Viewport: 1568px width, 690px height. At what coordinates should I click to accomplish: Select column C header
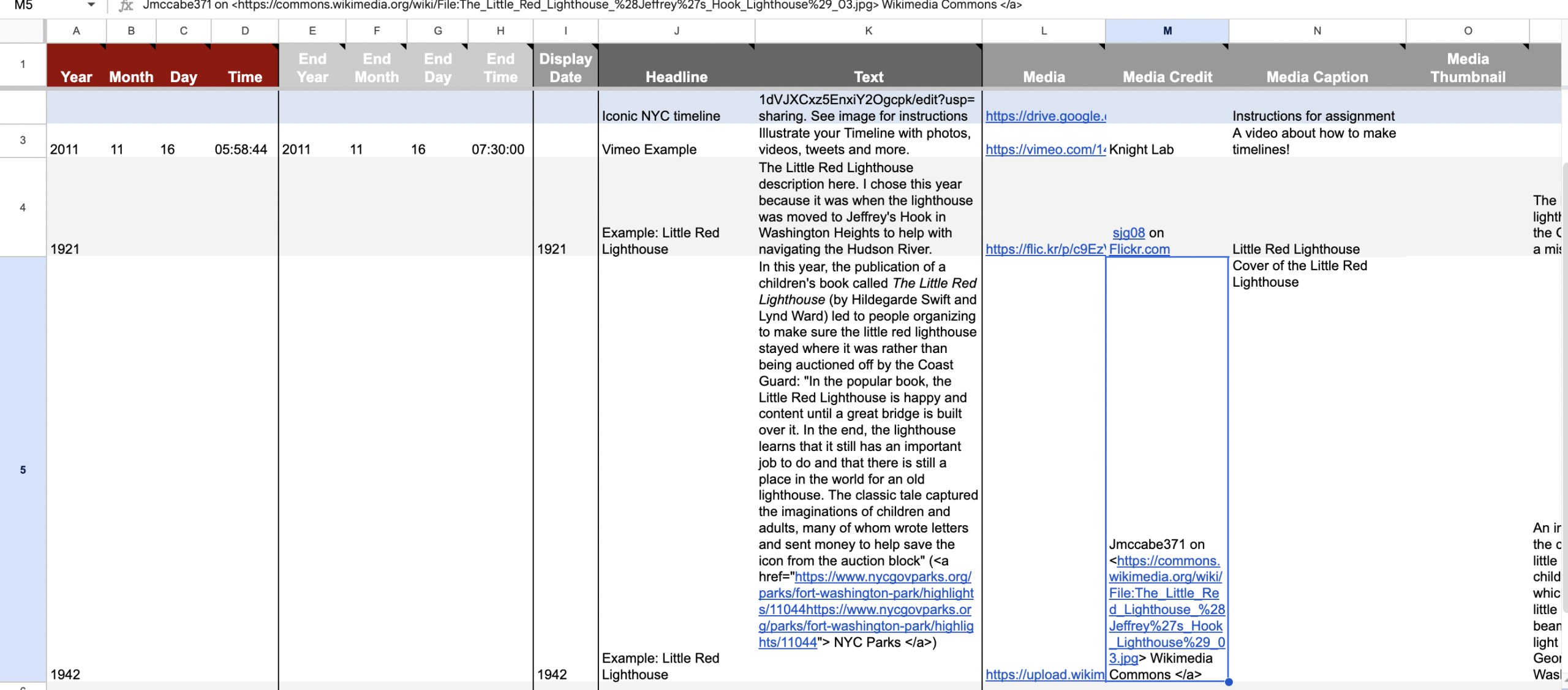click(184, 31)
